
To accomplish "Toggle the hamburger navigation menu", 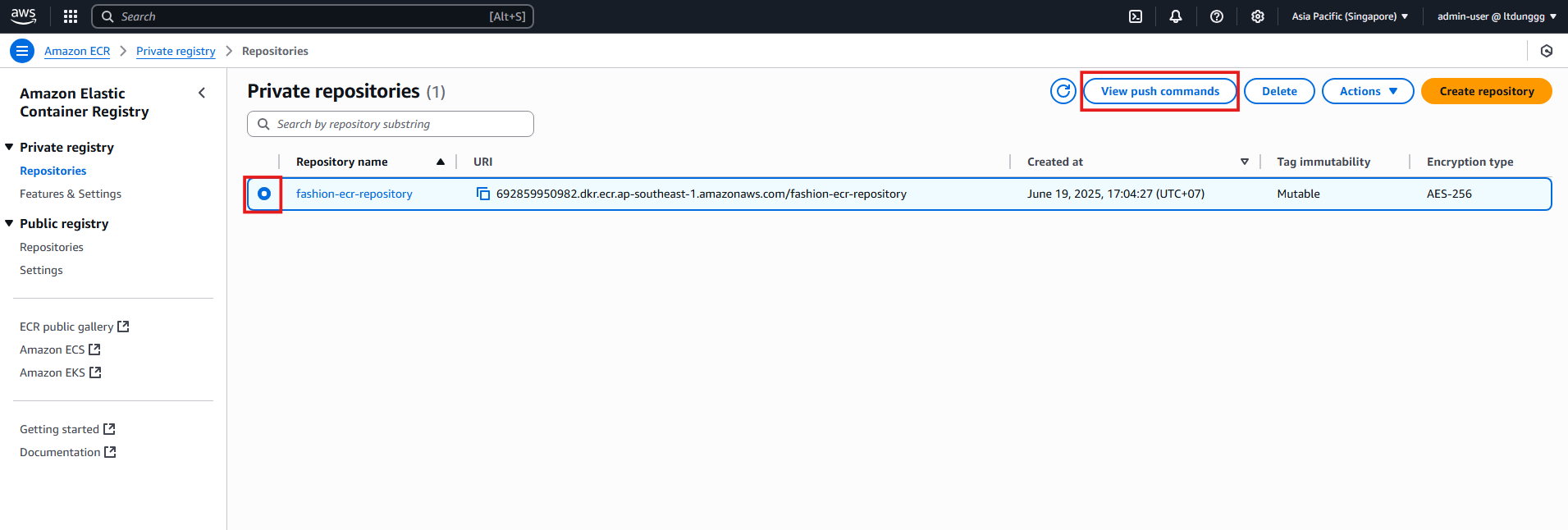I will (x=22, y=51).
